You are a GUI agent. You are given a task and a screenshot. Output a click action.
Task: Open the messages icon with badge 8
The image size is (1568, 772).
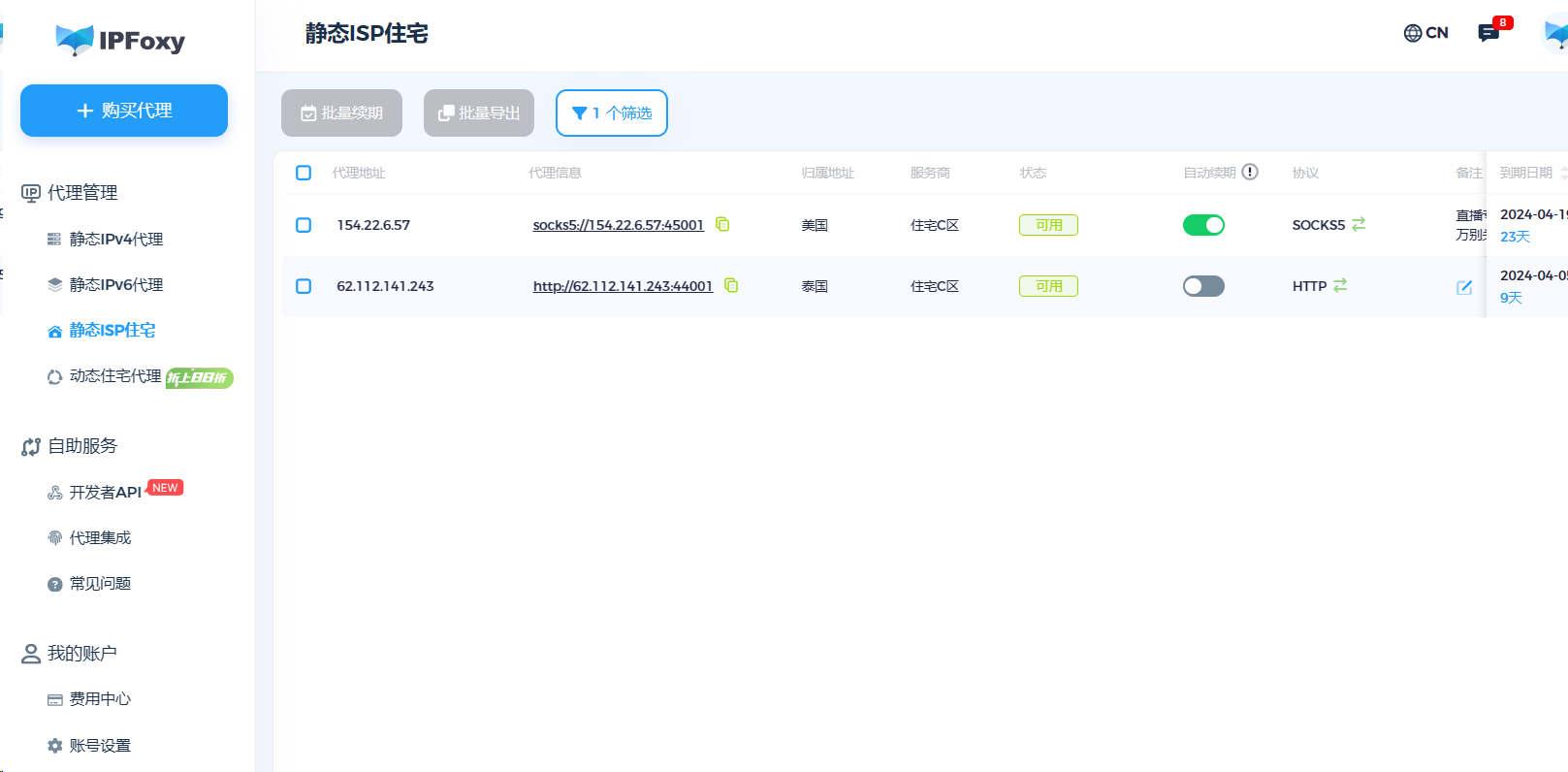click(1488, 33)
